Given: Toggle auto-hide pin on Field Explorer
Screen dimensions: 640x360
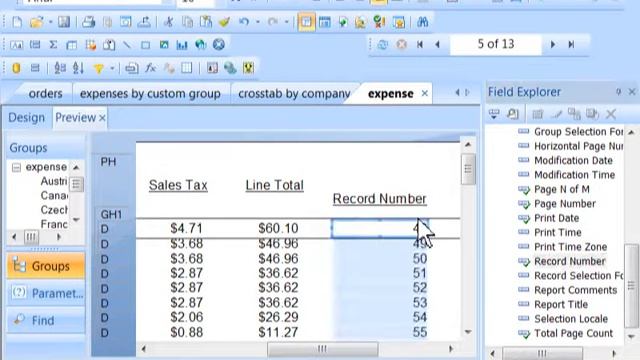Looking at the screenshot, I should click(x=618, y=92).
